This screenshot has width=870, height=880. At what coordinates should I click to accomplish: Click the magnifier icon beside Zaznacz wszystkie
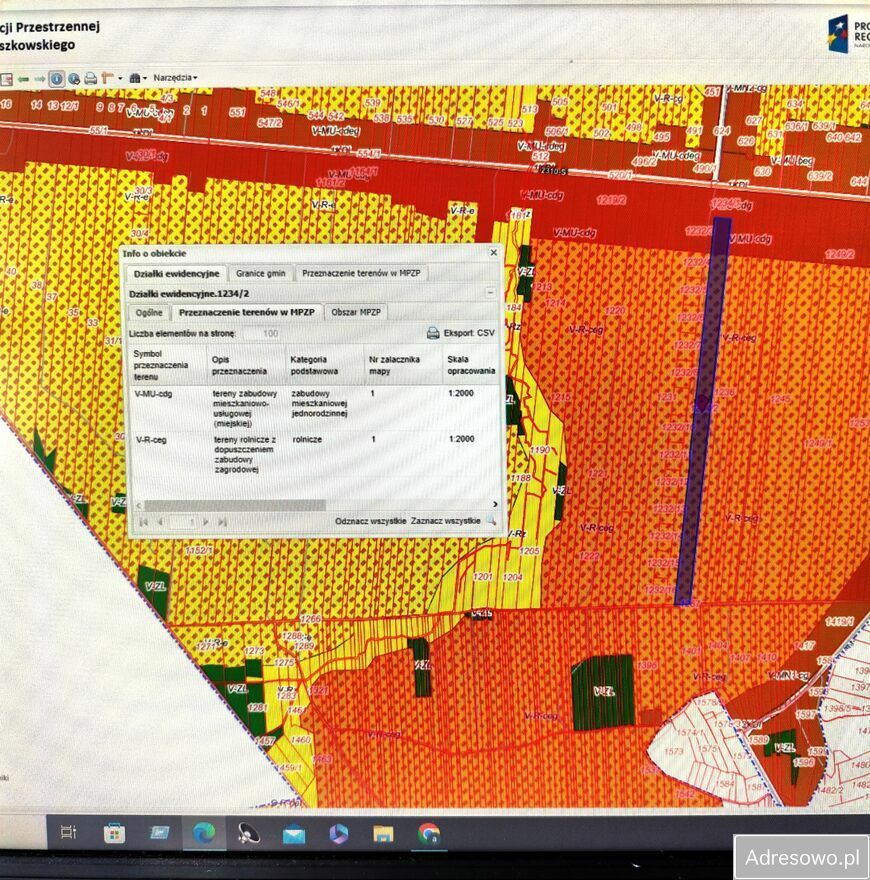coord(491,521)
